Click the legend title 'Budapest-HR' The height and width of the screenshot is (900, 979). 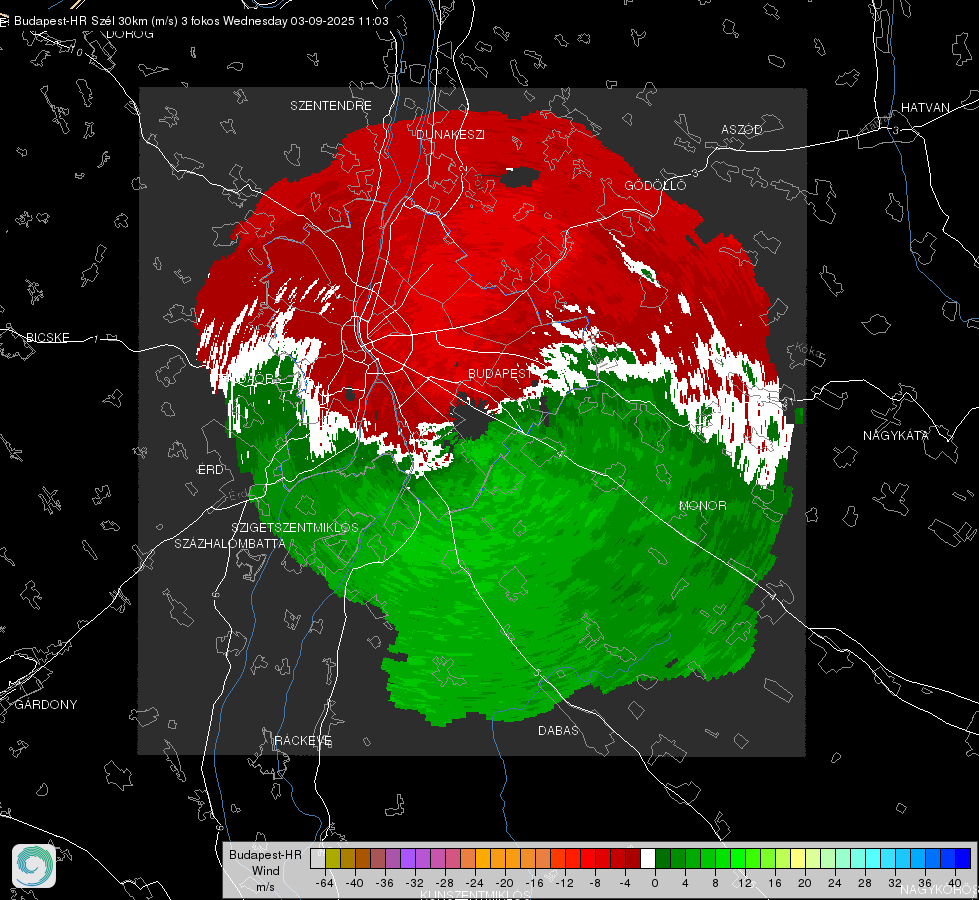pos(265,854)
